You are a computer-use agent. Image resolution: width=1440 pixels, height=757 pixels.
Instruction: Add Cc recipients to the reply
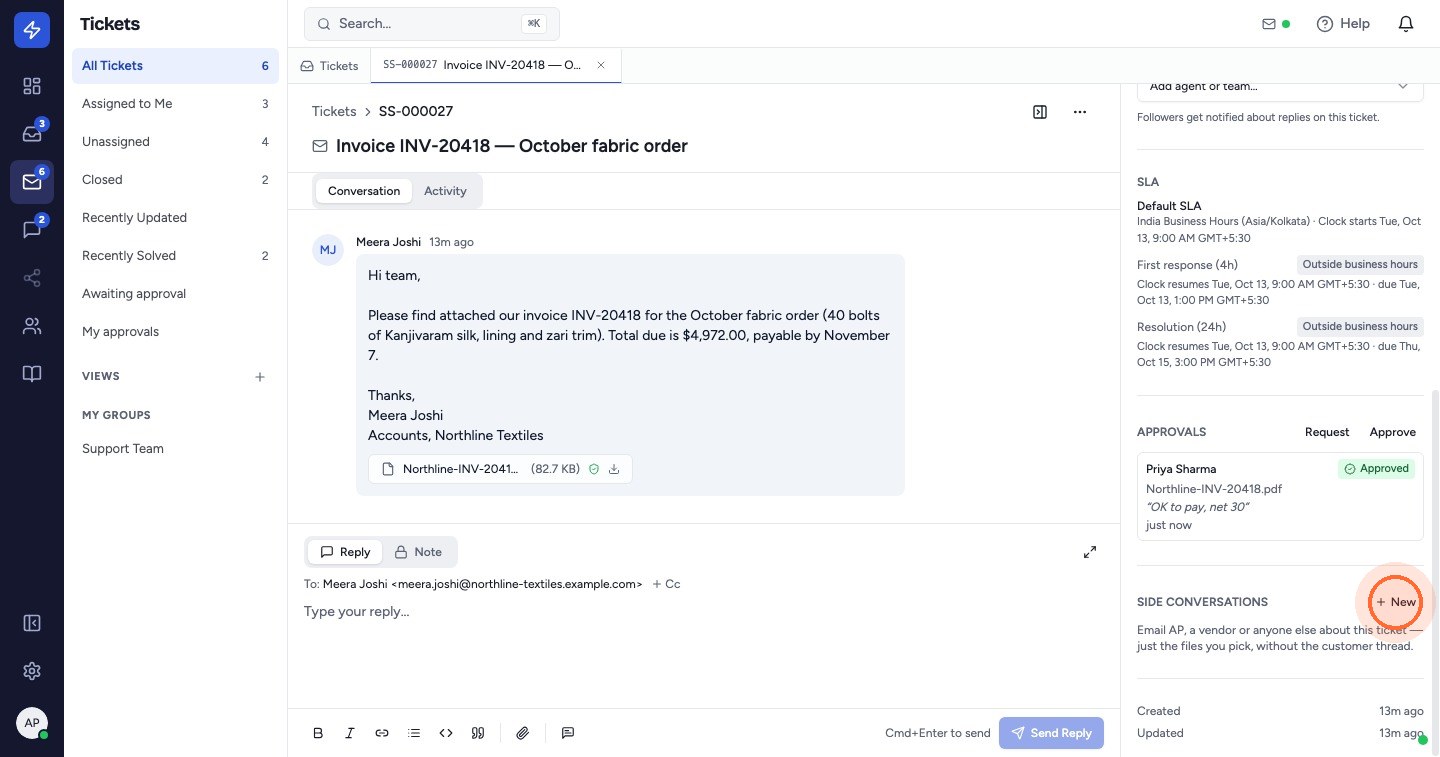point(666,584)
